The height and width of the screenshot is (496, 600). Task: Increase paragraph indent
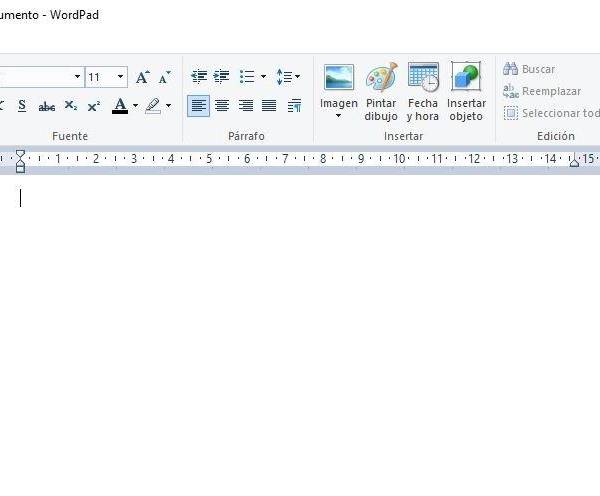[x=221, y=77]
